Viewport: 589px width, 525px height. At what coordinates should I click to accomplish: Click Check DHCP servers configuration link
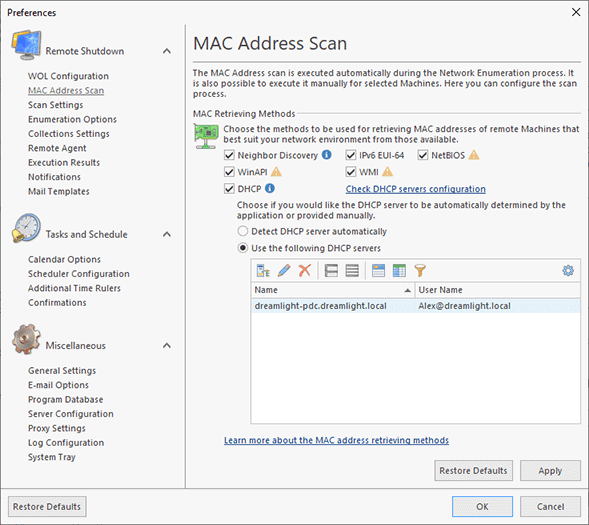click(x=415, y=189)
